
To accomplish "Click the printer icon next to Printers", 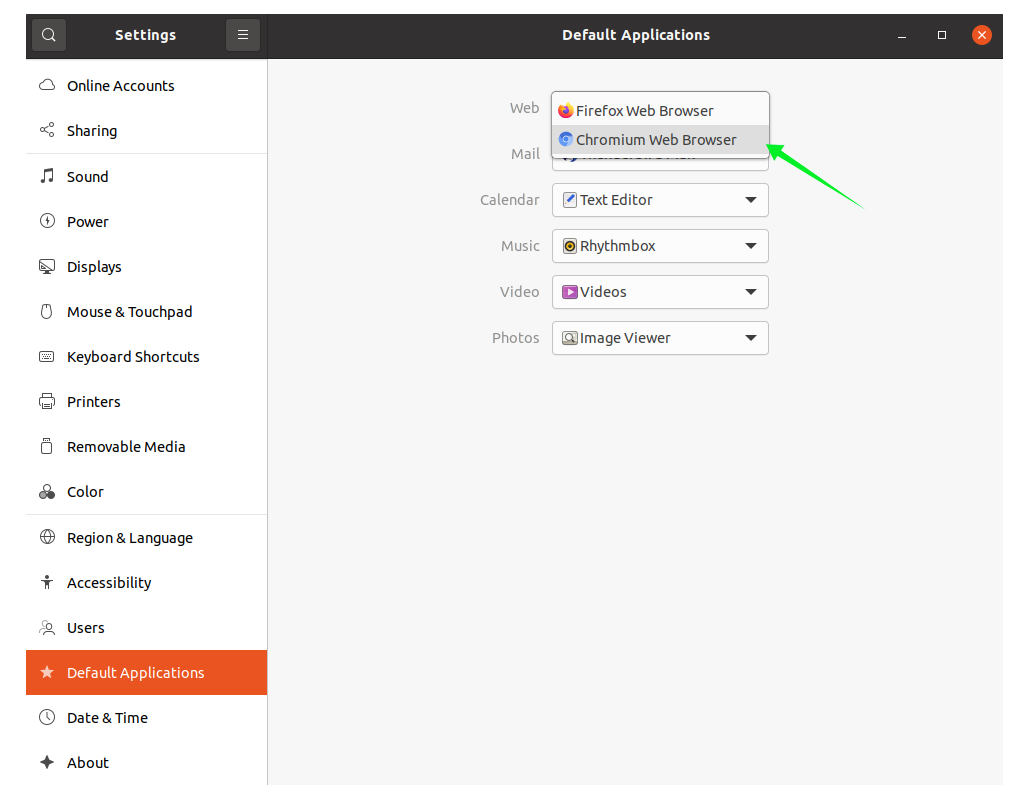I will (x=47, y=401).
